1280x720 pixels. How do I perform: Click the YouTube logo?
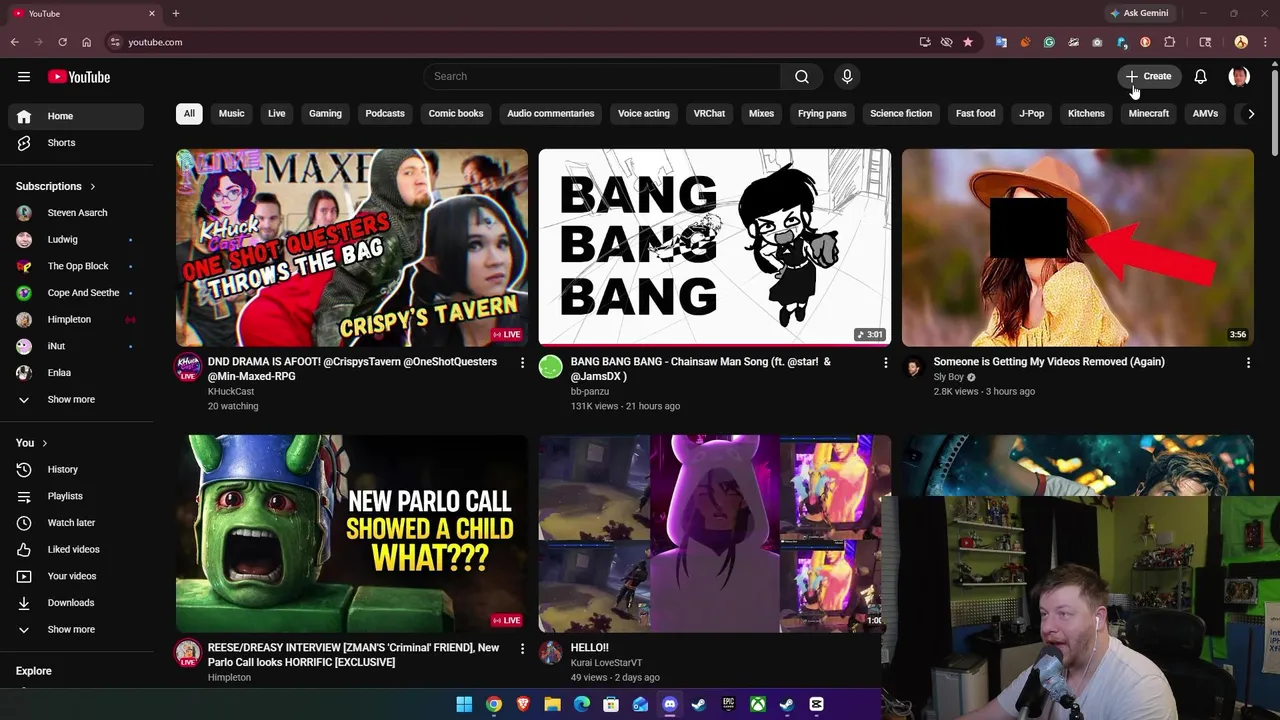(x=79, y=77)
